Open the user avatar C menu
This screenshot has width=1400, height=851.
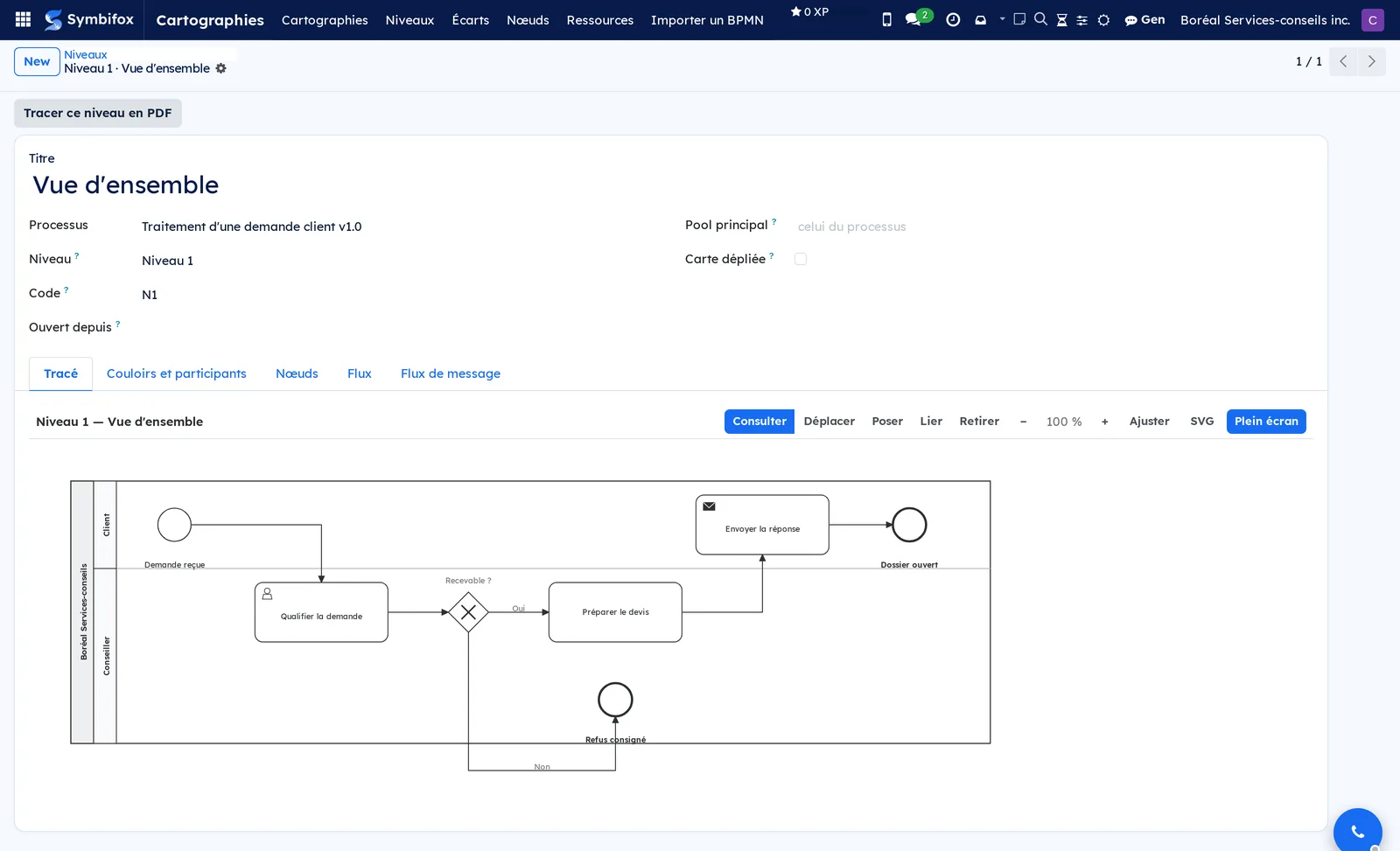coord(1372,19)
